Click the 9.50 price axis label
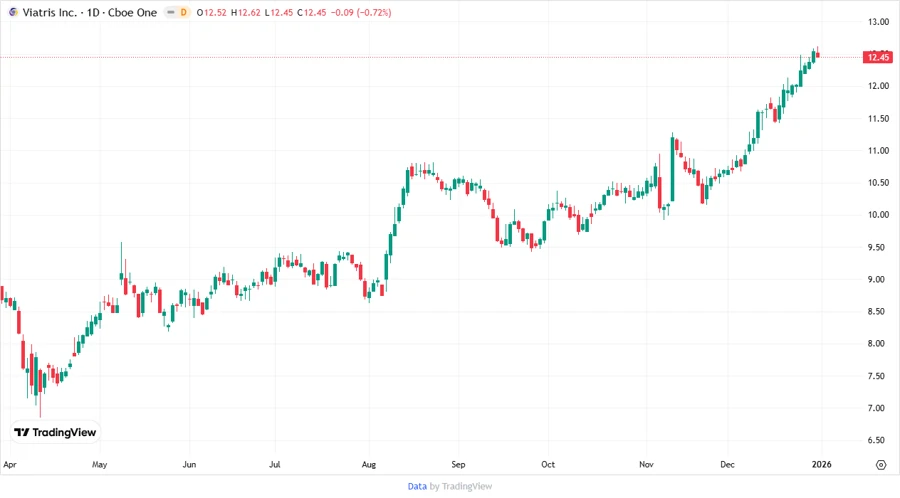Screen dimensions: 900x498 click(878, 247)
